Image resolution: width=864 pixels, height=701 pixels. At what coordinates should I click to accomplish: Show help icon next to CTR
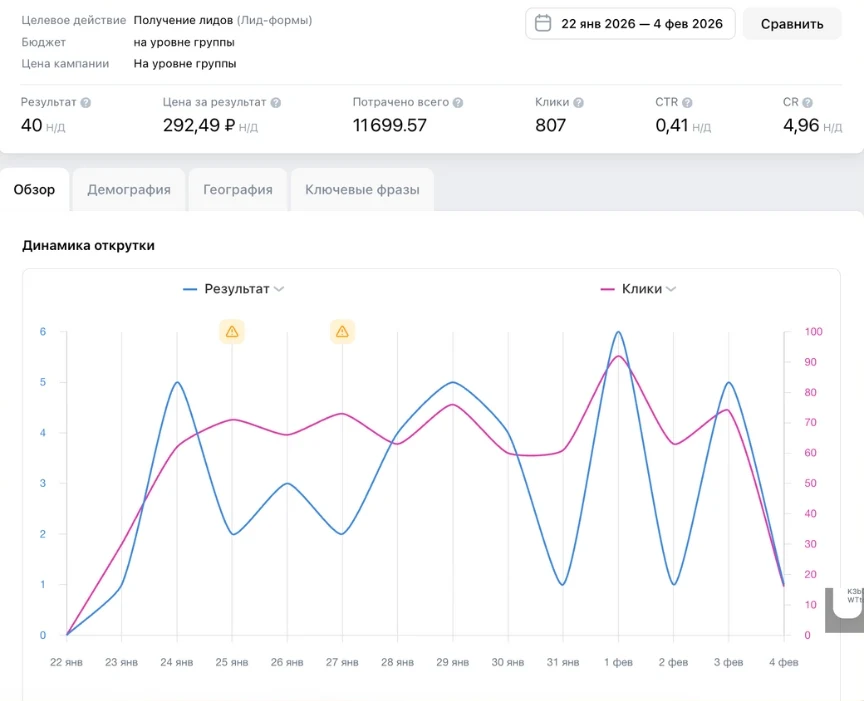(x=687, y=103)
